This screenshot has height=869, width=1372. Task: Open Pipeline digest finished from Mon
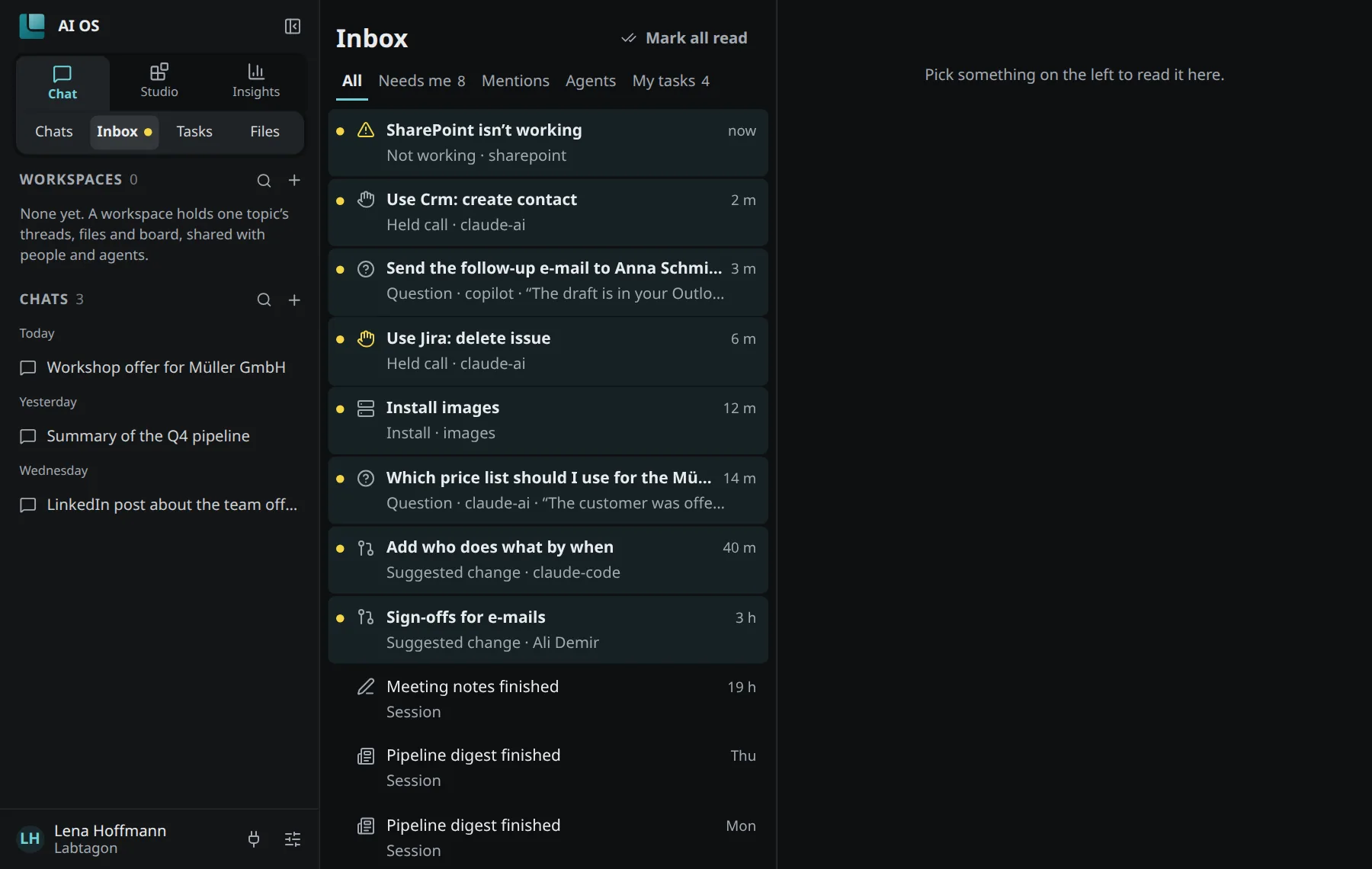[548, 837]
